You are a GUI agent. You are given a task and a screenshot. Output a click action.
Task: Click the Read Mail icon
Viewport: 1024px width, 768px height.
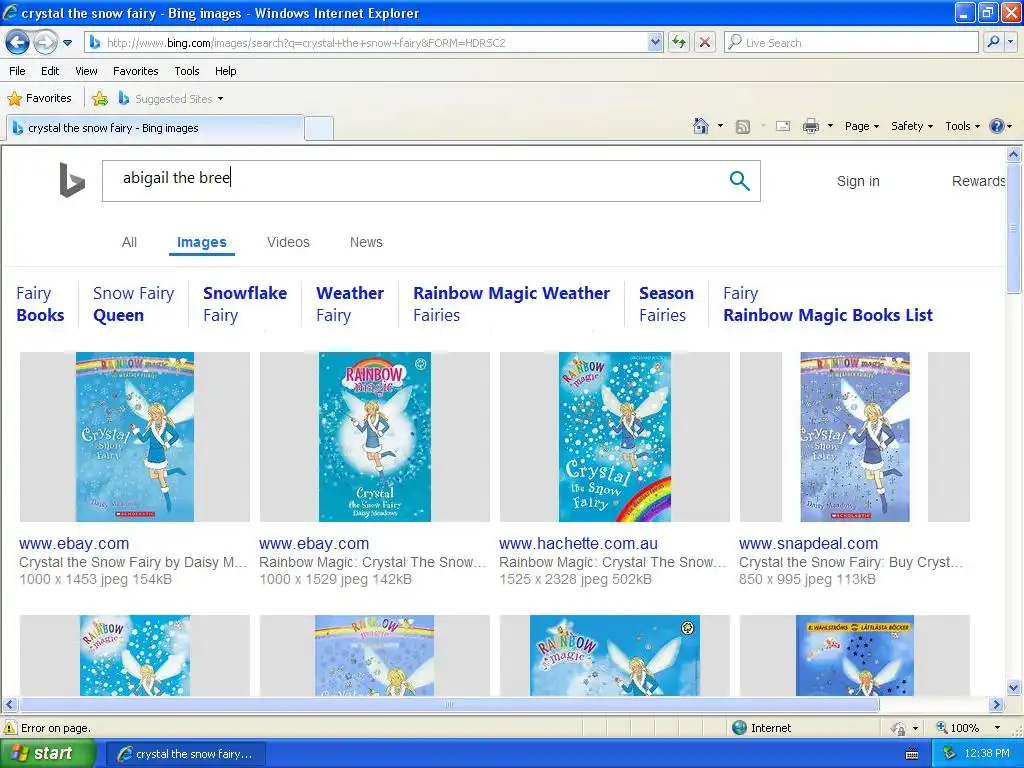(783, 126)
